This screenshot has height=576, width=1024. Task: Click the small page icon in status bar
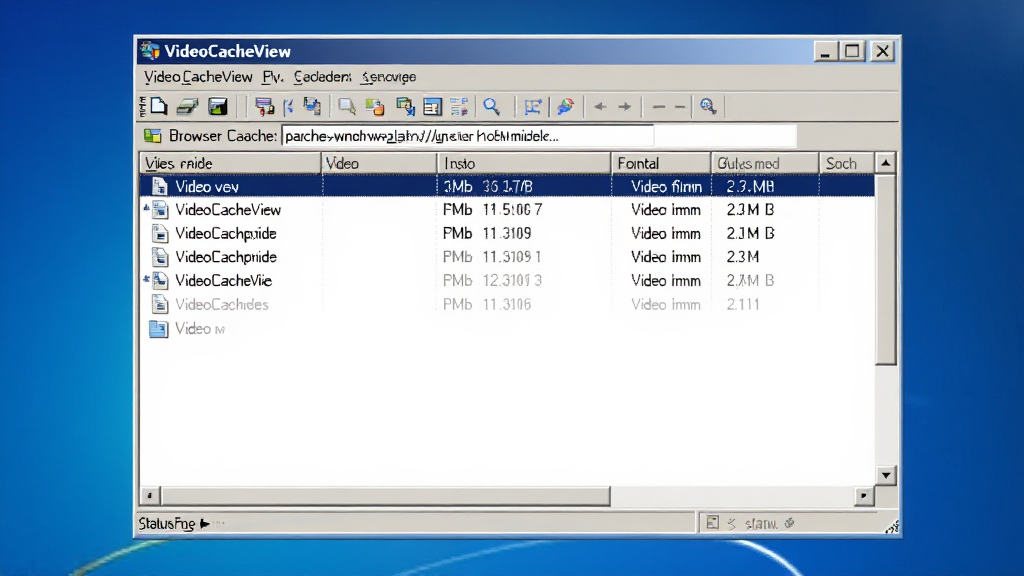point(712,522)
